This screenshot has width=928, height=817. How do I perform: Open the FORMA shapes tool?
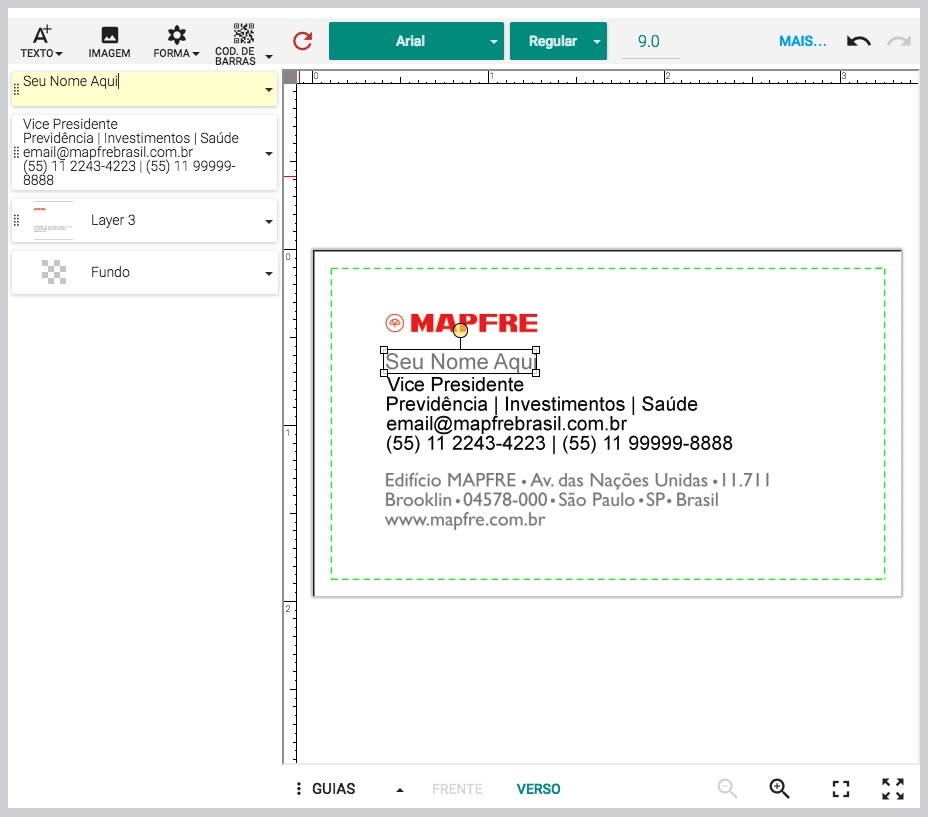176,41
